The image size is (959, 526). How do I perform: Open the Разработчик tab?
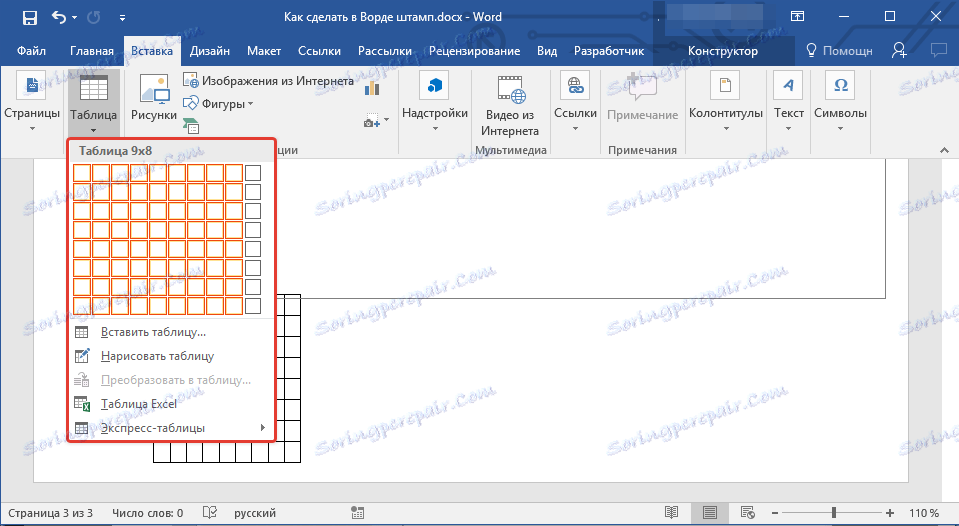[609, 51]
